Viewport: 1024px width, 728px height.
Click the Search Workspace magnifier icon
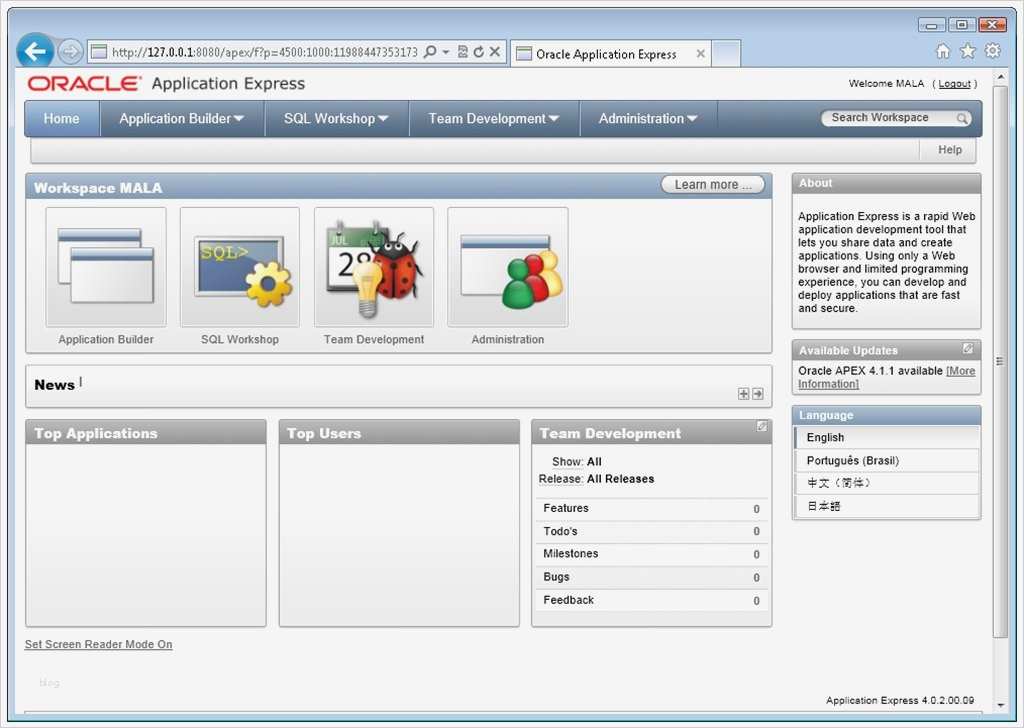pyautogui.click(x=962, y=118)
